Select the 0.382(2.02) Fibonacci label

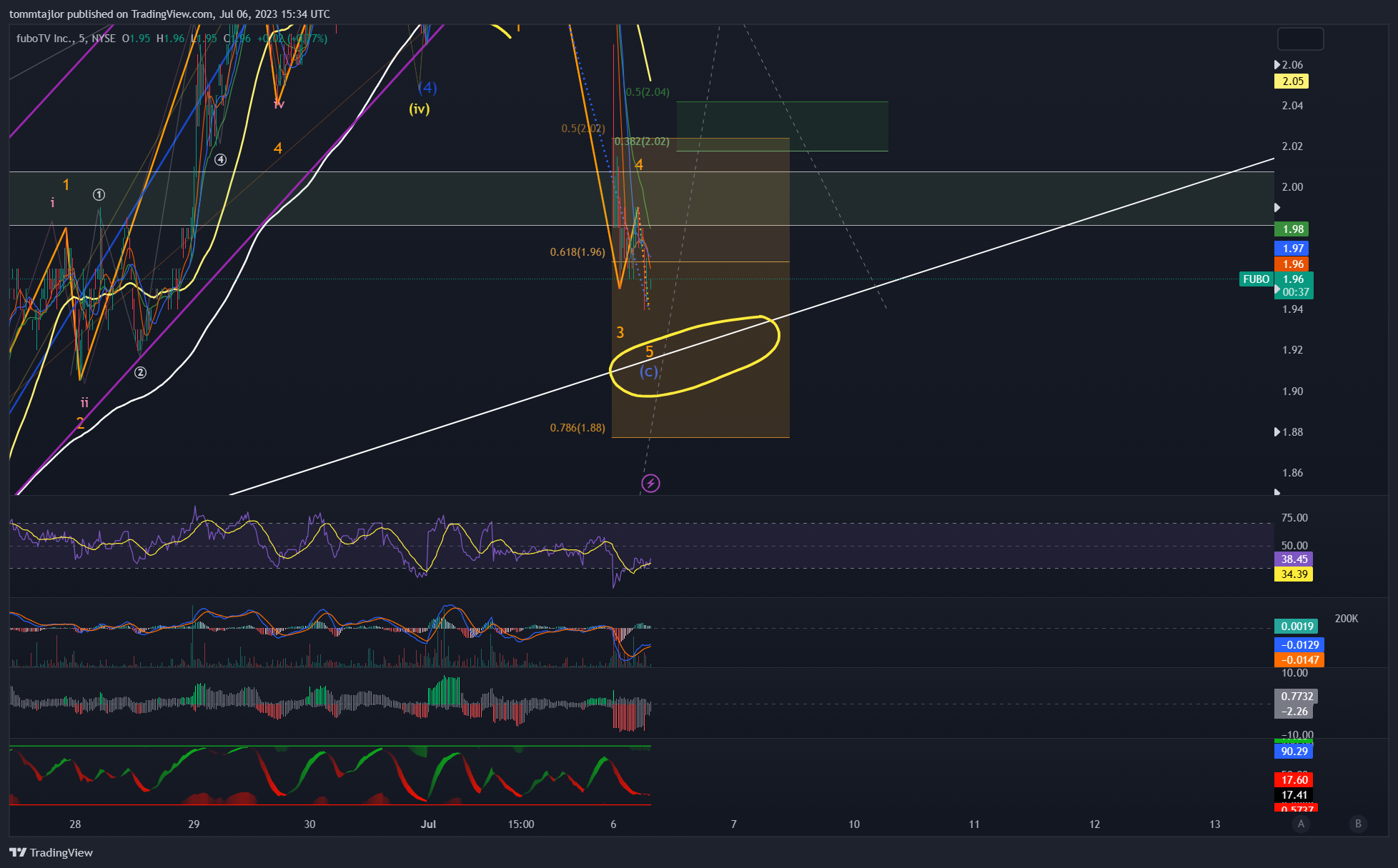(642, 141)
